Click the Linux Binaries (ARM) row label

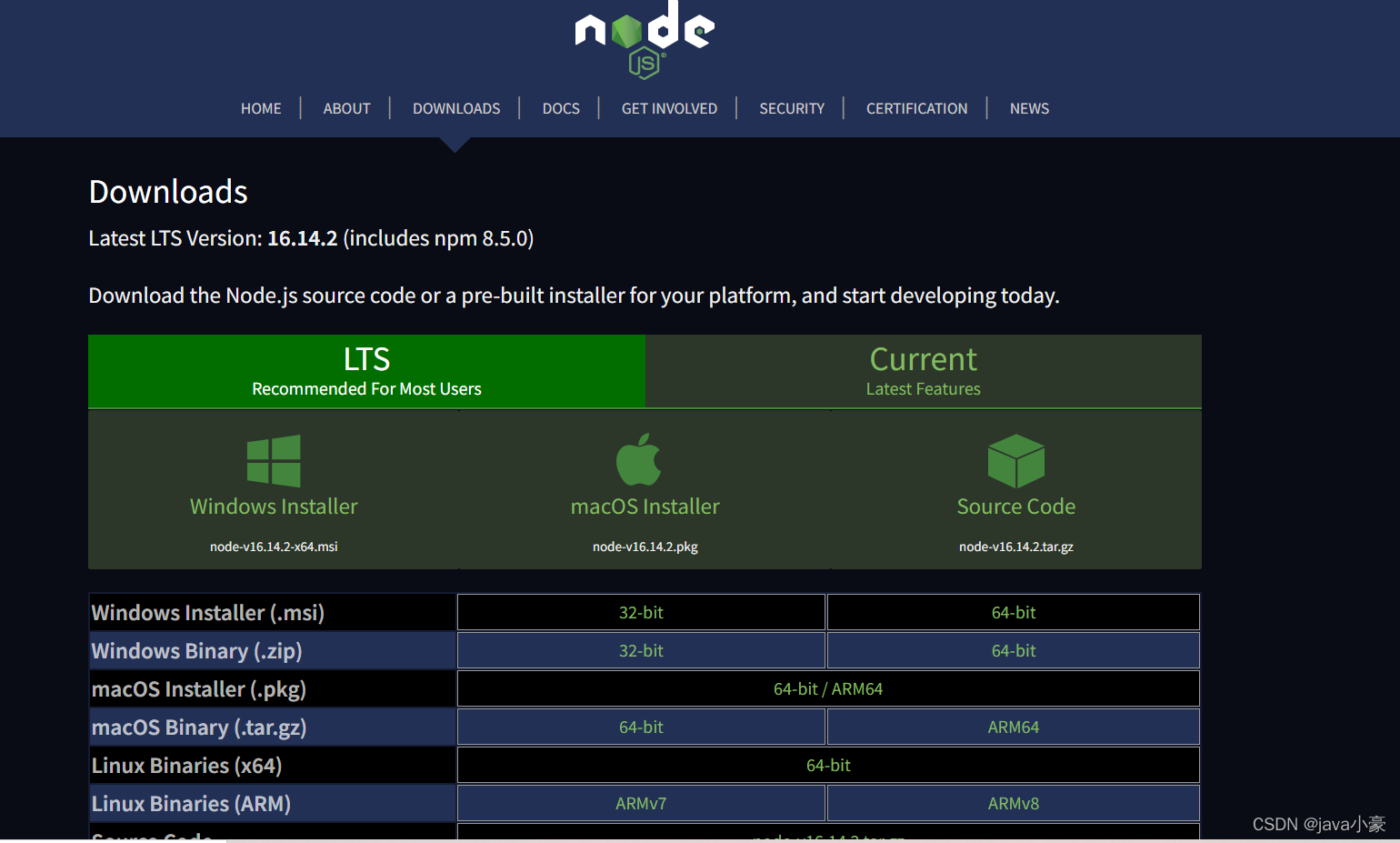pos(191,804)
